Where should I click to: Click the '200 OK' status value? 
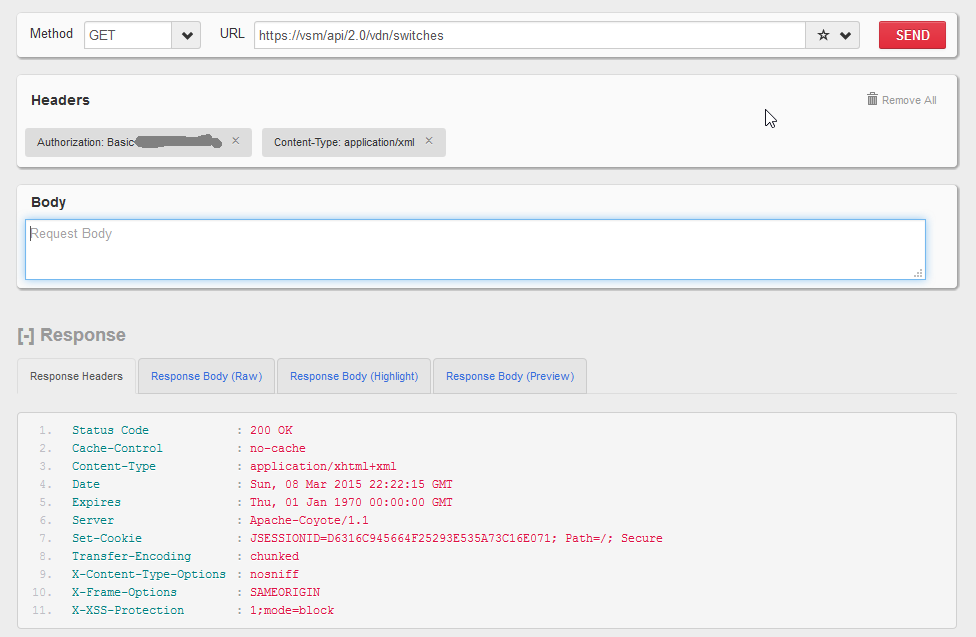(271, 430)
